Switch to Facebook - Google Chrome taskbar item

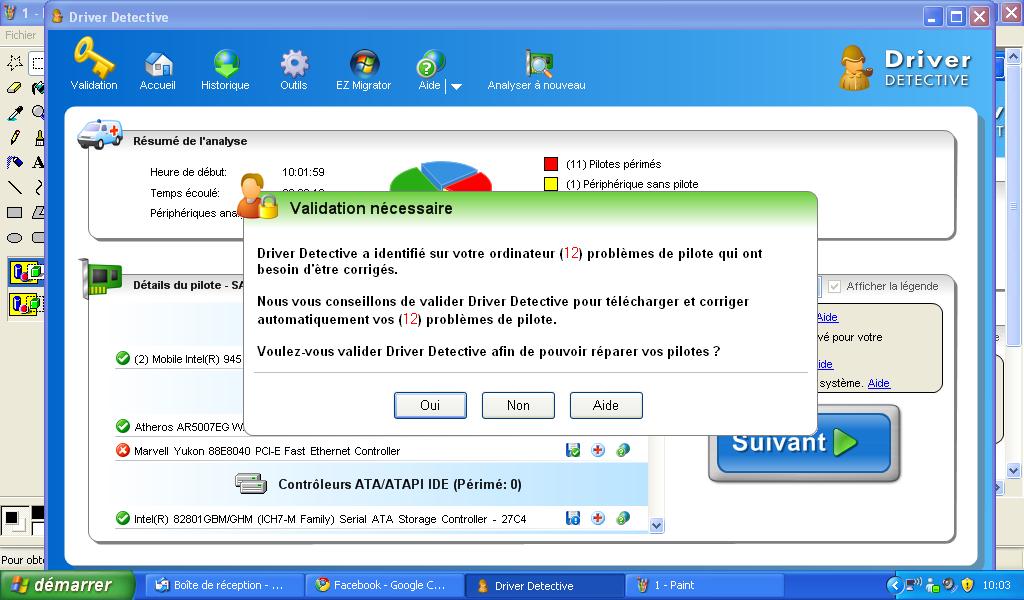pyautogui.click(x=385, y=585)
